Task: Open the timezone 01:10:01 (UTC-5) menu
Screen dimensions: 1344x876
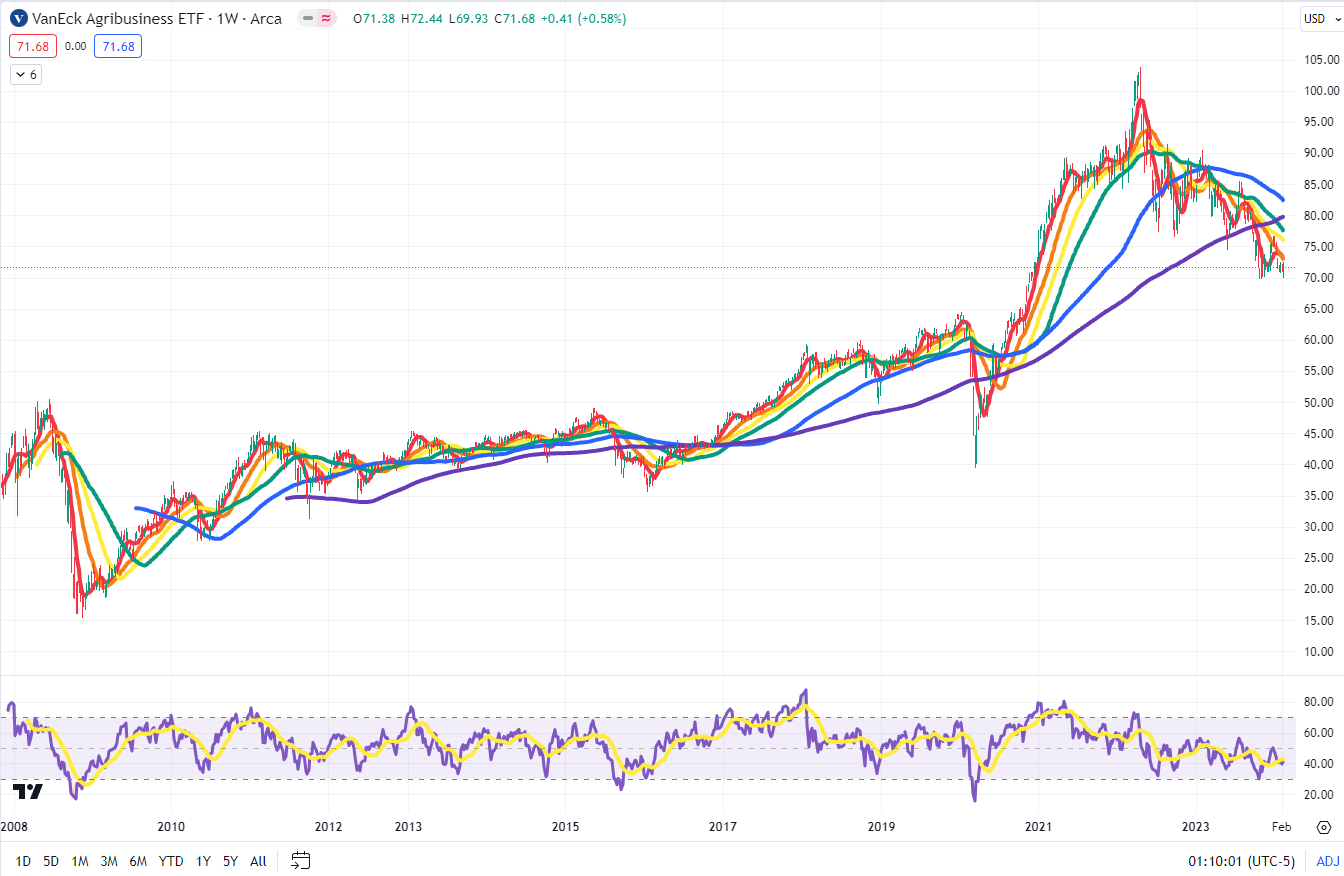Action: coord(1240,861)
